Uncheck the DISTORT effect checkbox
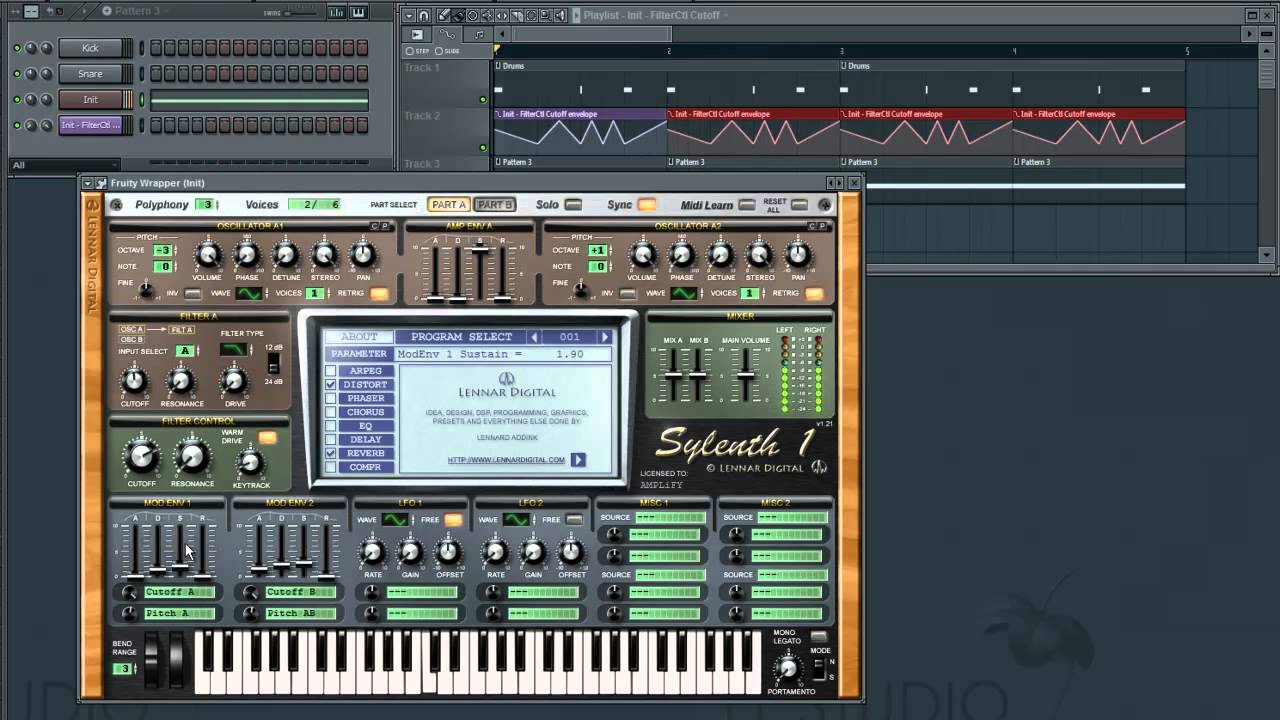1280x720 pixels. 330,385
